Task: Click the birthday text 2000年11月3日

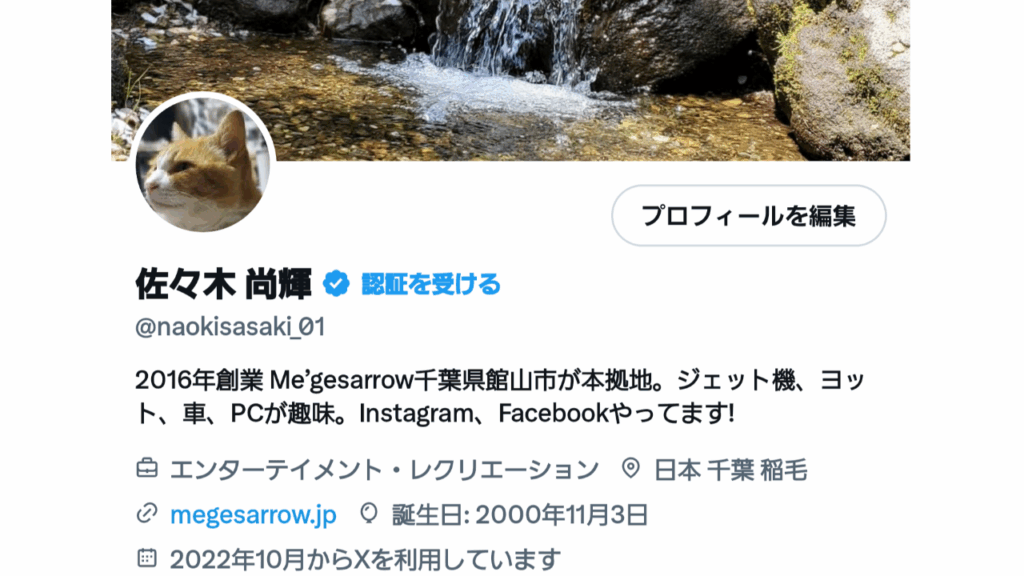Action: pyautogui.click(x=562, y=515)
